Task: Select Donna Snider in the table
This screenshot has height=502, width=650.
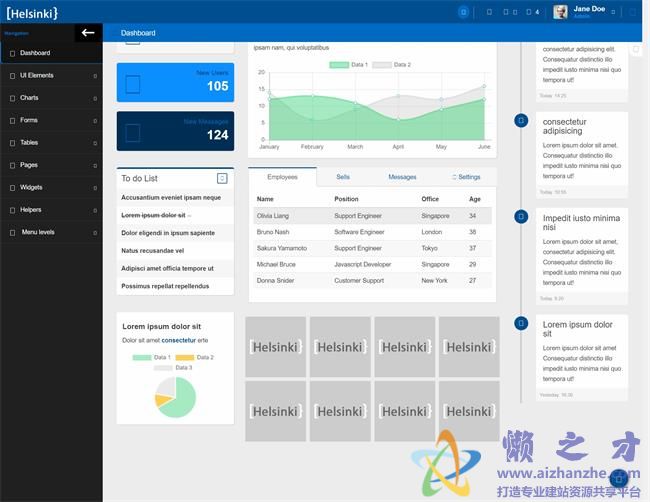Action: tap(372, 280)
